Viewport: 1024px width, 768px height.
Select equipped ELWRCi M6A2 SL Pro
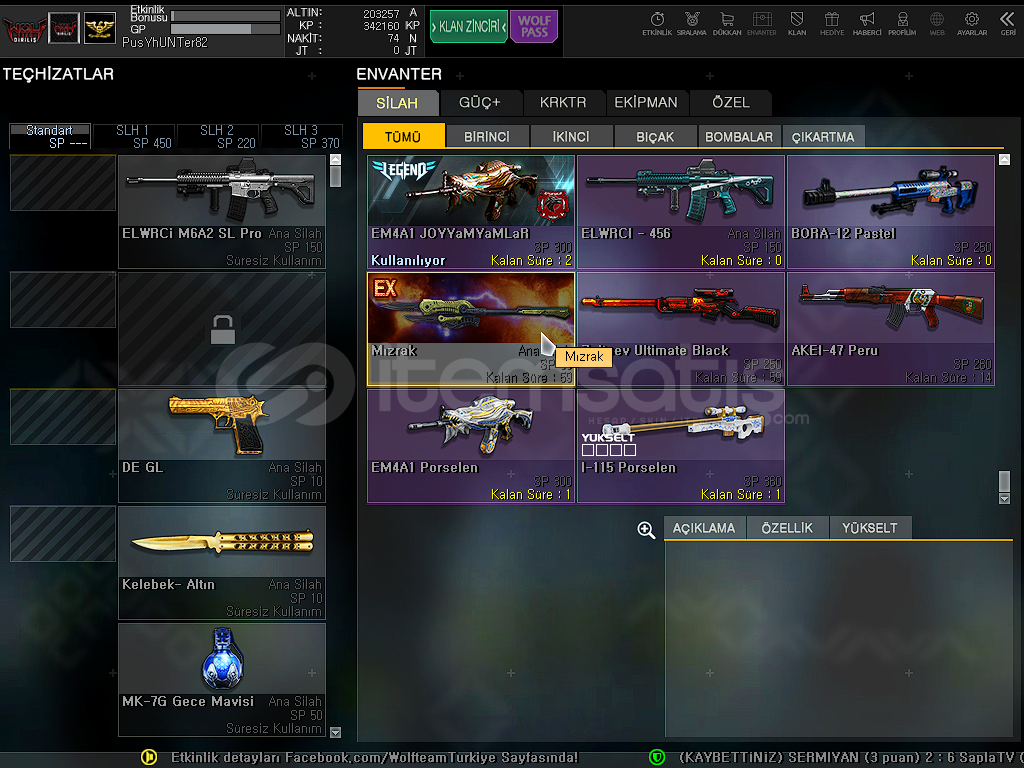221,212
